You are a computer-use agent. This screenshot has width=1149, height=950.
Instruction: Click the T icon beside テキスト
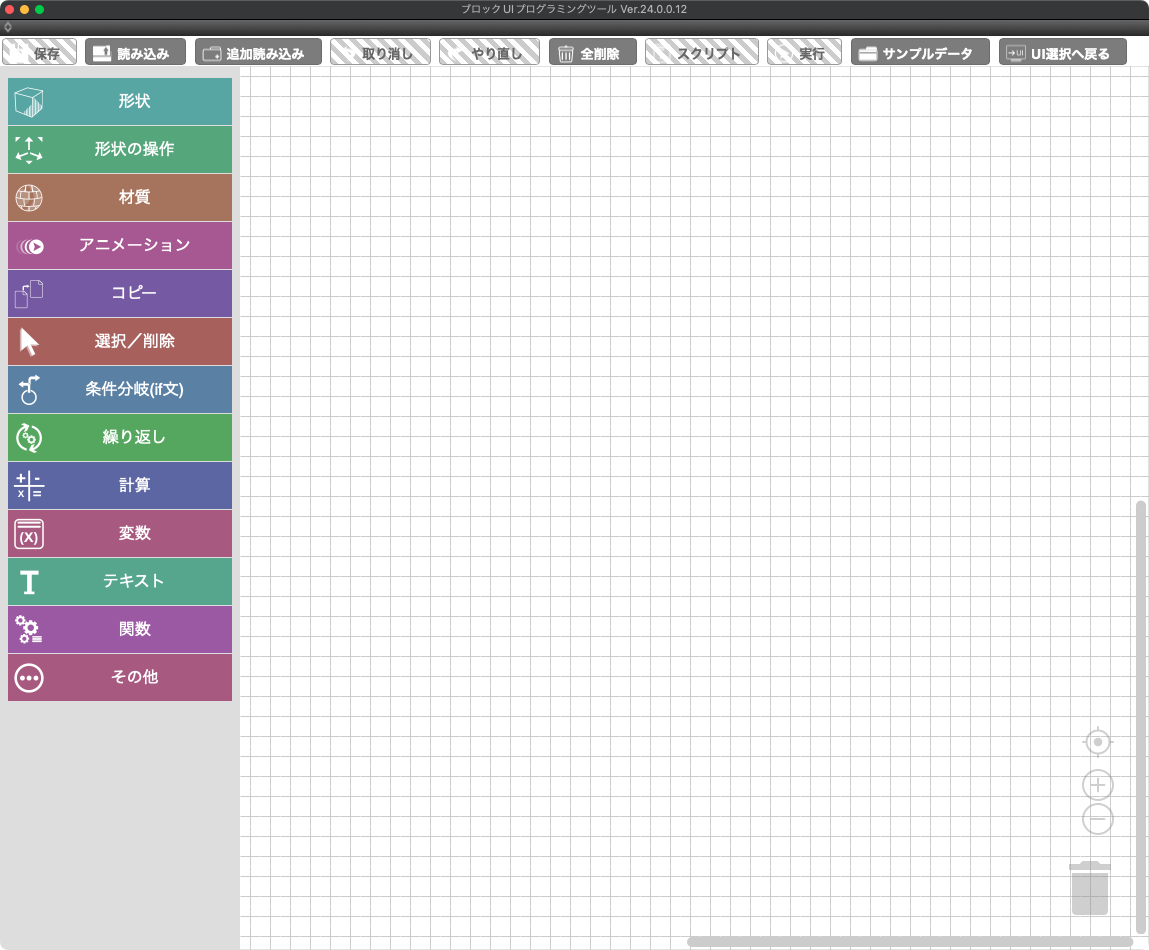tap(29, 583)
